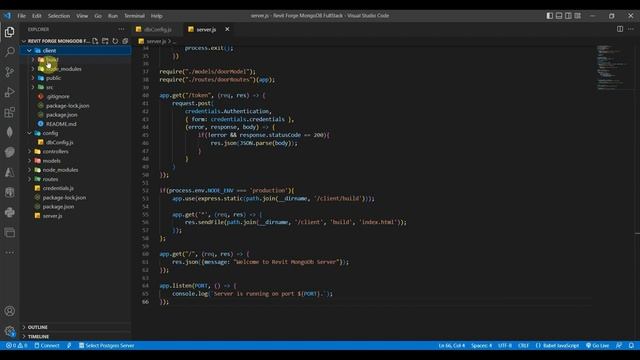Open the View menu

(x=82, y=16)
